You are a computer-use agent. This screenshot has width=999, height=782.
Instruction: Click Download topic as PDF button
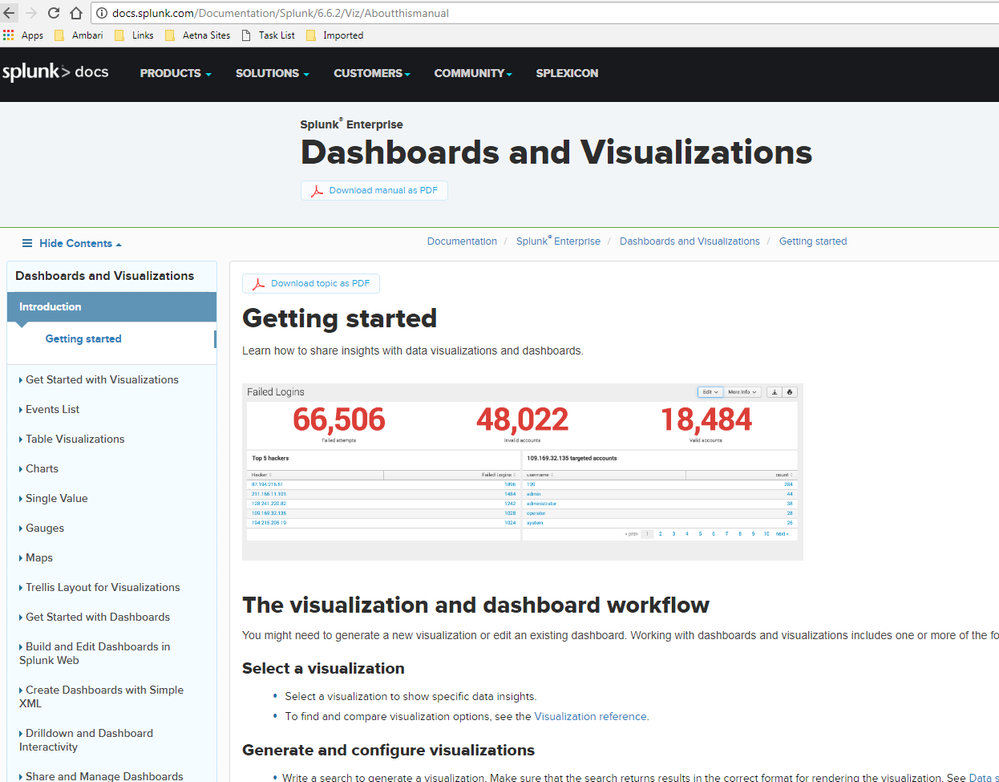311,284
